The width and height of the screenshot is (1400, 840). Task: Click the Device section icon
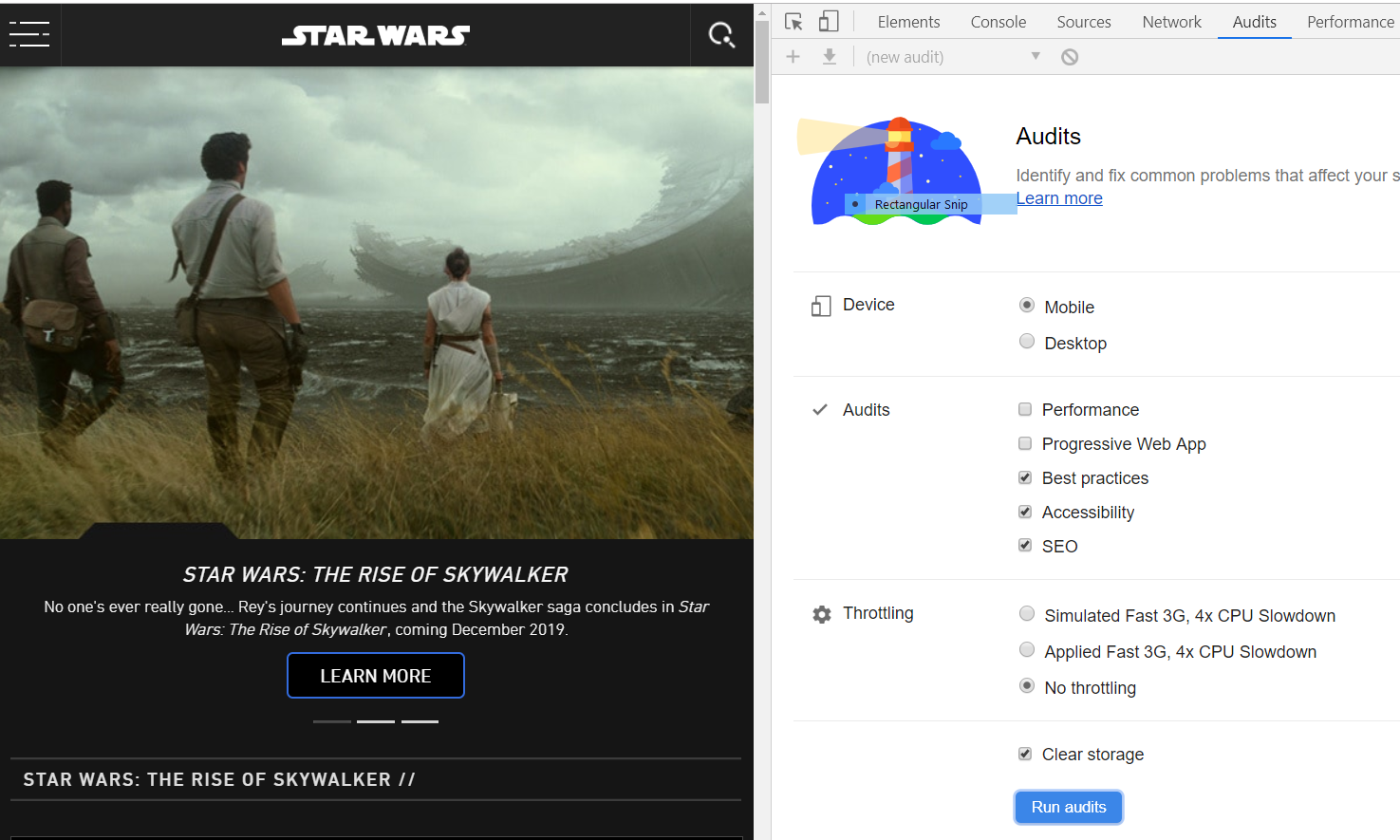(x=821, y=306)
